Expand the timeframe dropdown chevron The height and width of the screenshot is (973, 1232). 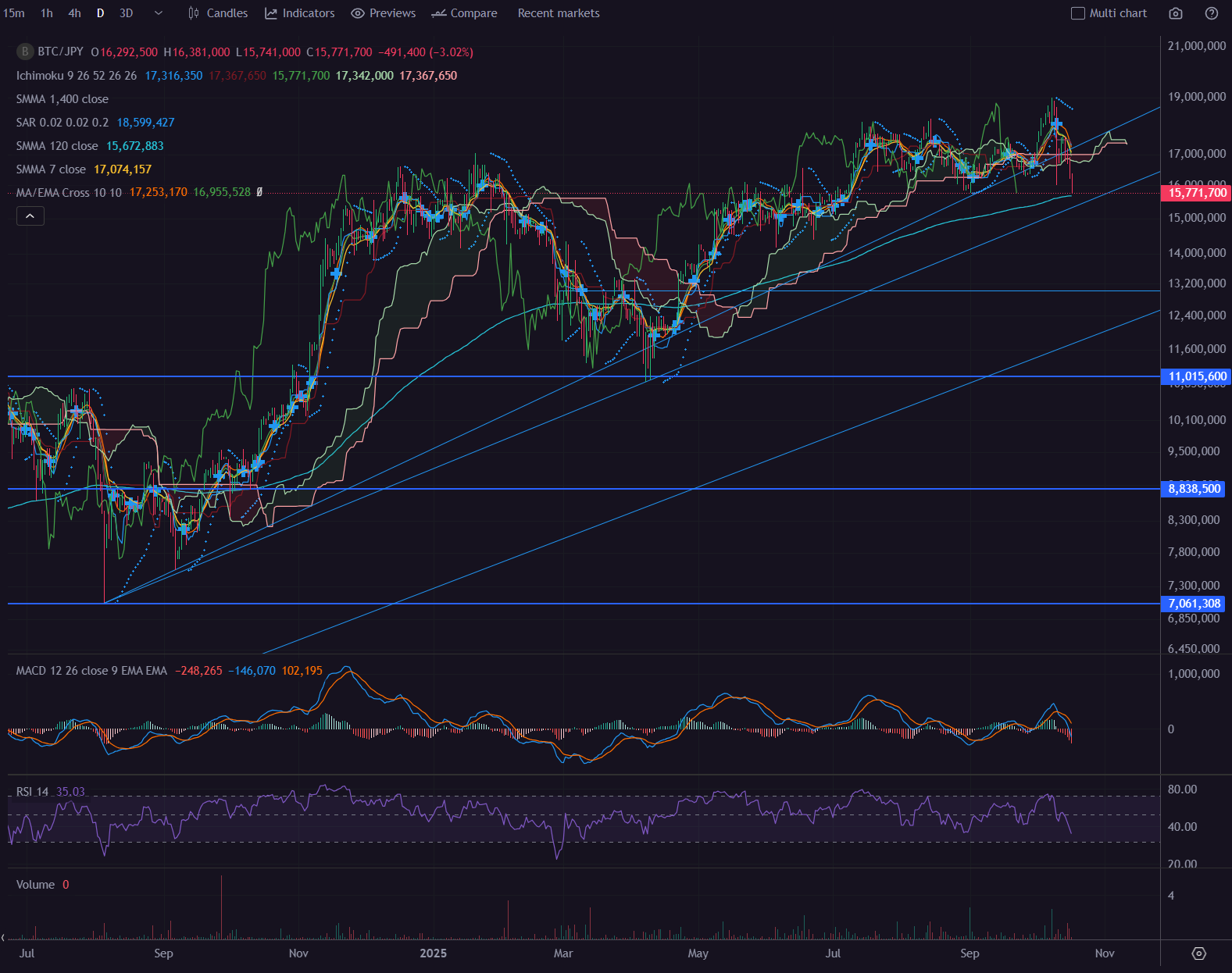coord(159,13)
